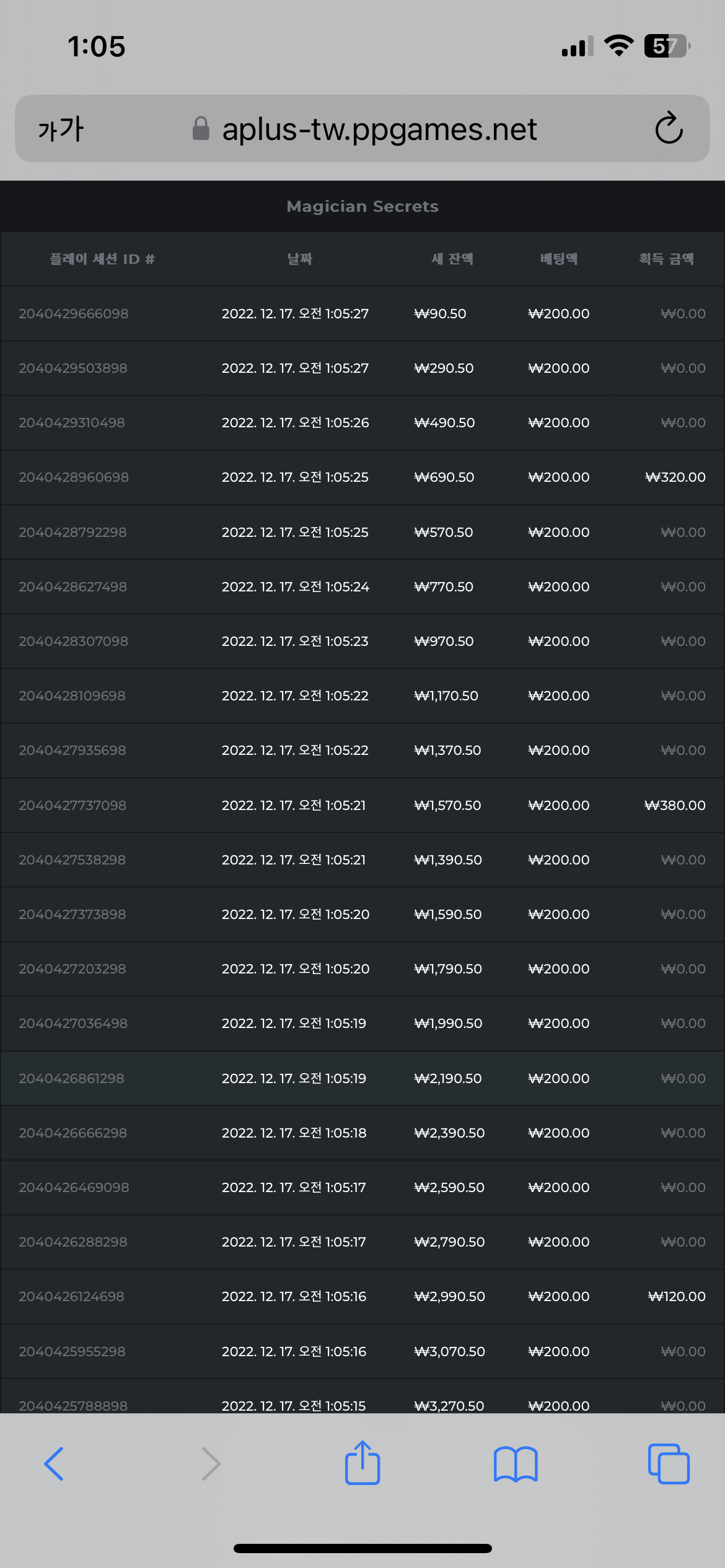The height and width of the screenshot is (1568, 725).
Task: Open session 2040427737098 row
Action: click(362, 805)
